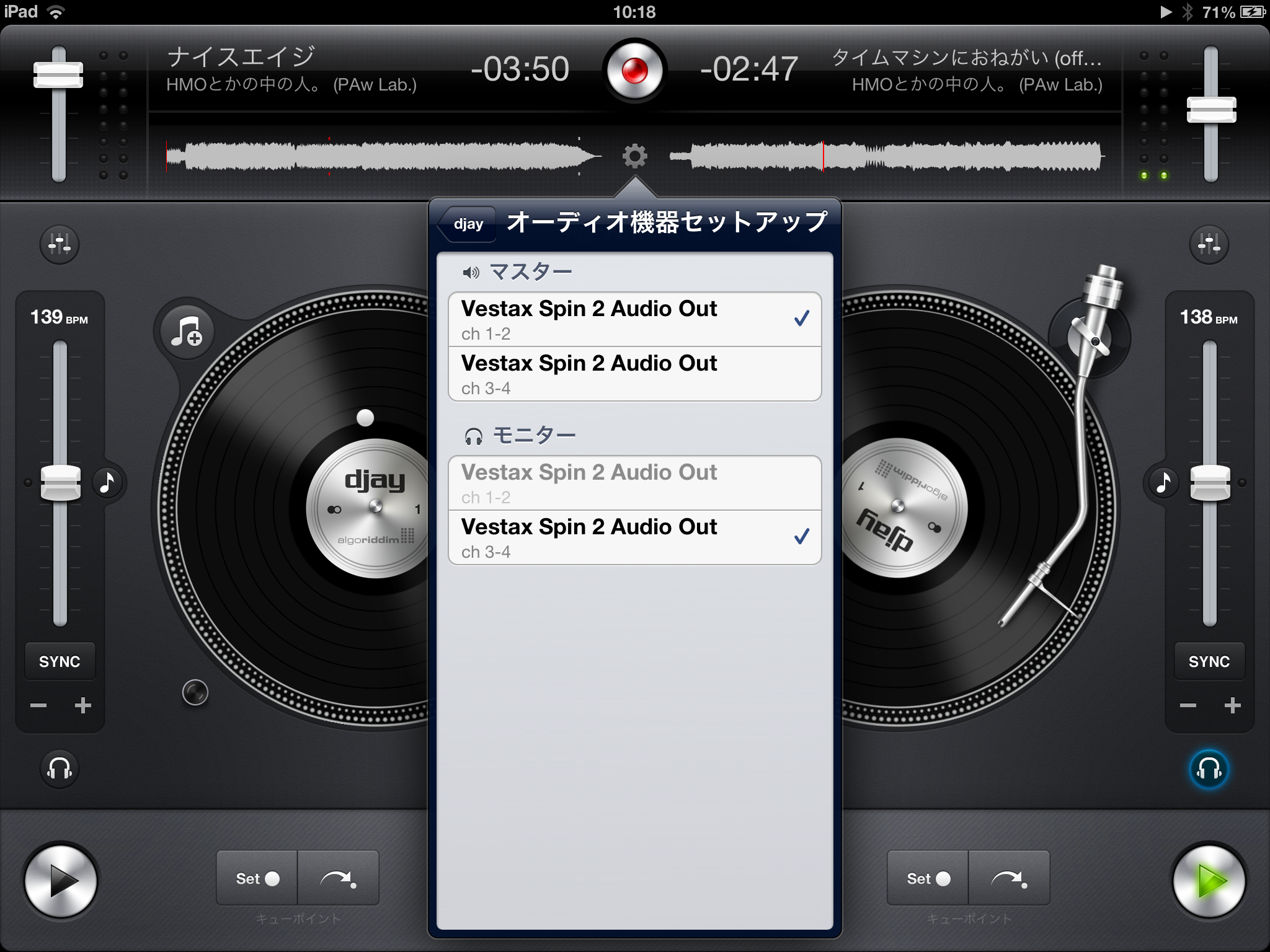Decrease left deck tempo with minus
The width and height of the screenshot is (1270, 952).
38,705
